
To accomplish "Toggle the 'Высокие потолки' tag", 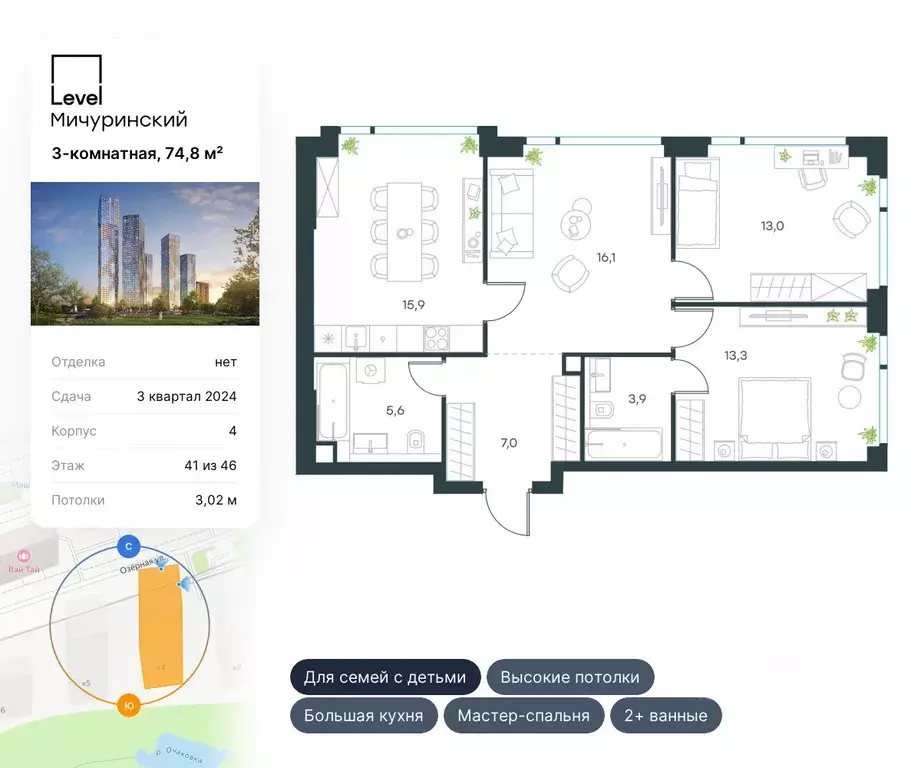I will [x=570, y=677].
